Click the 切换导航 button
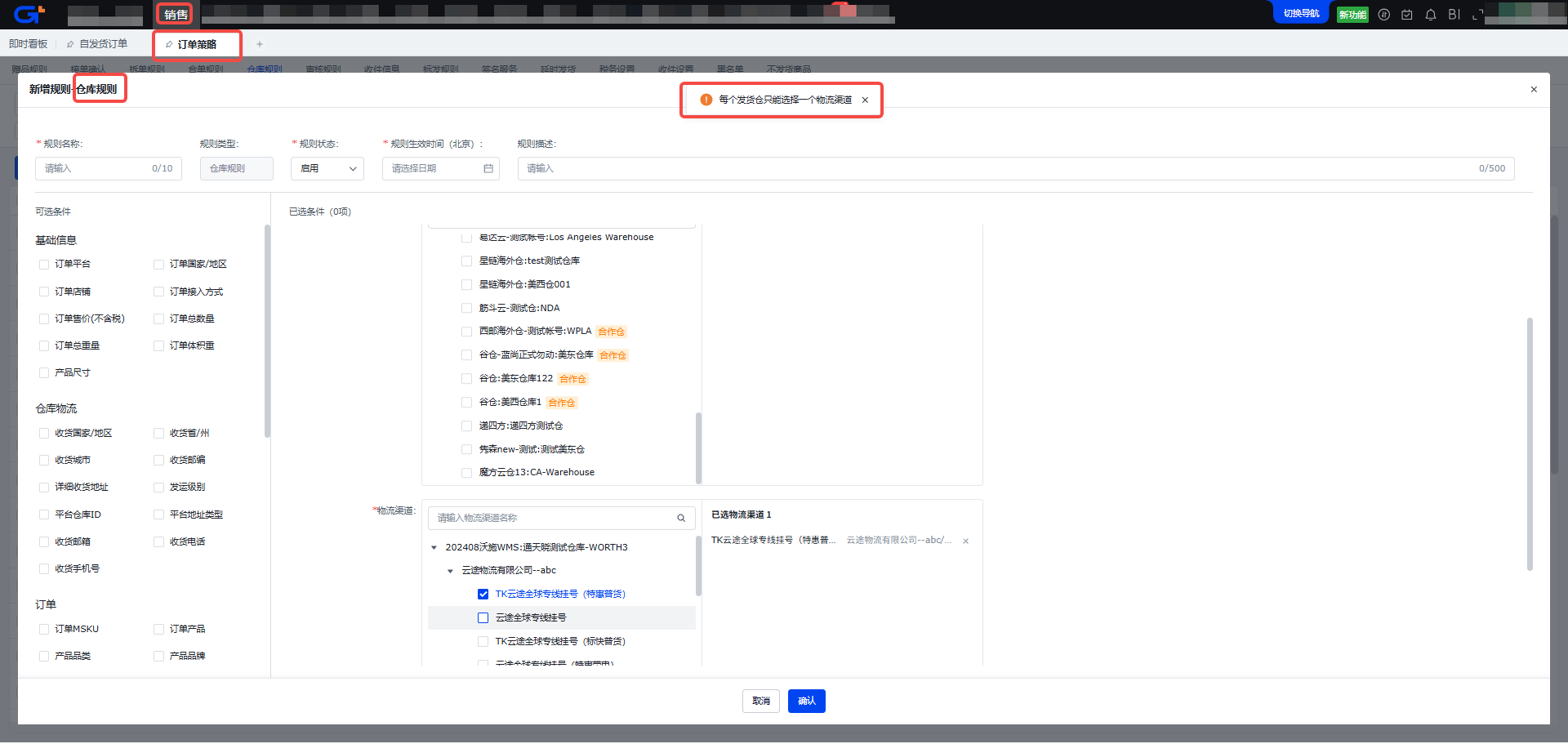The height and width of the screenshot is (744, 1568). click(1301, 13)
